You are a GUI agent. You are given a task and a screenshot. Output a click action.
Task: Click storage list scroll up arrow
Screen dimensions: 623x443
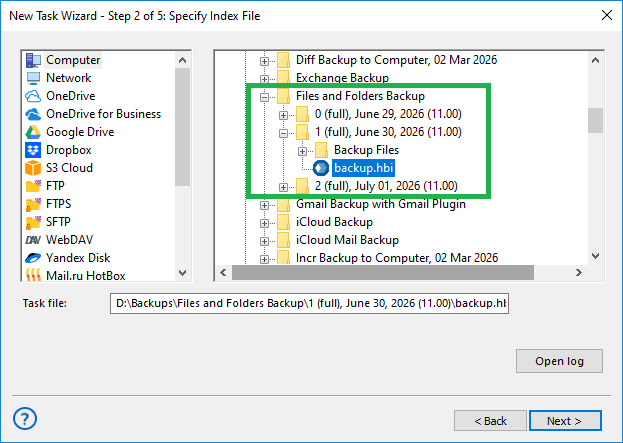[182, 60]
